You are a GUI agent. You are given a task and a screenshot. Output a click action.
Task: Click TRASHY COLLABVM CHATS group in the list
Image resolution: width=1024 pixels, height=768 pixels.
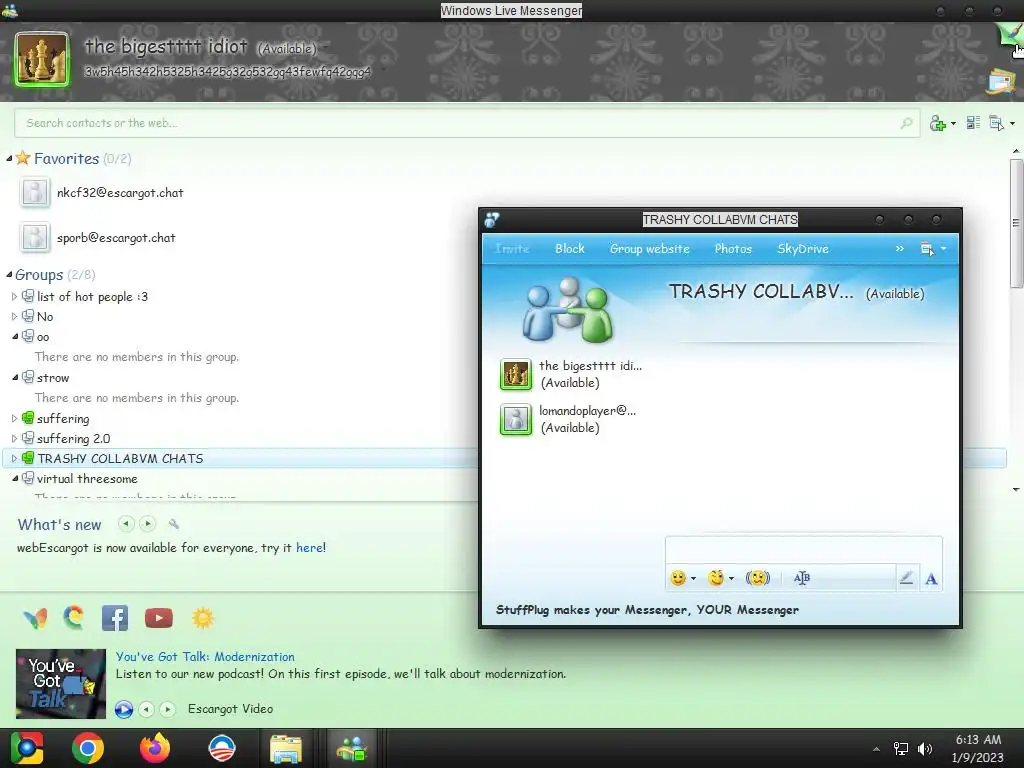120,458
